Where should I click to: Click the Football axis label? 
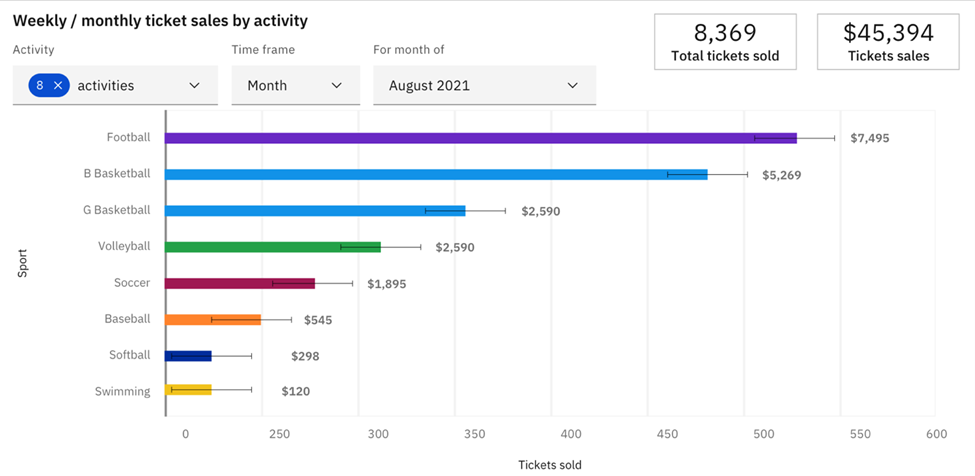click(x=128, y=137)
